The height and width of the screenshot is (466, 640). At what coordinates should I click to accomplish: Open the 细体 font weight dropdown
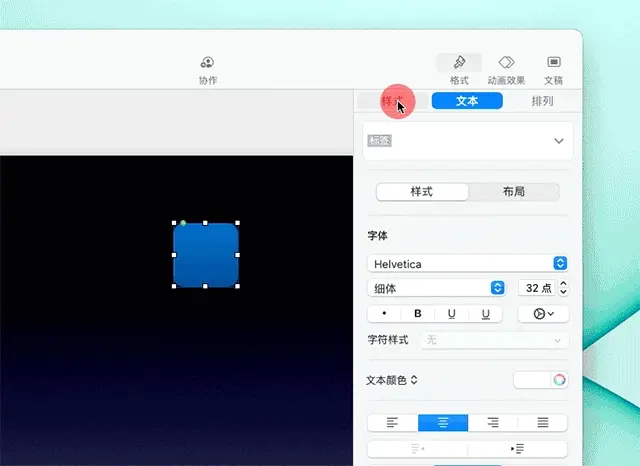tap(436, 288)
